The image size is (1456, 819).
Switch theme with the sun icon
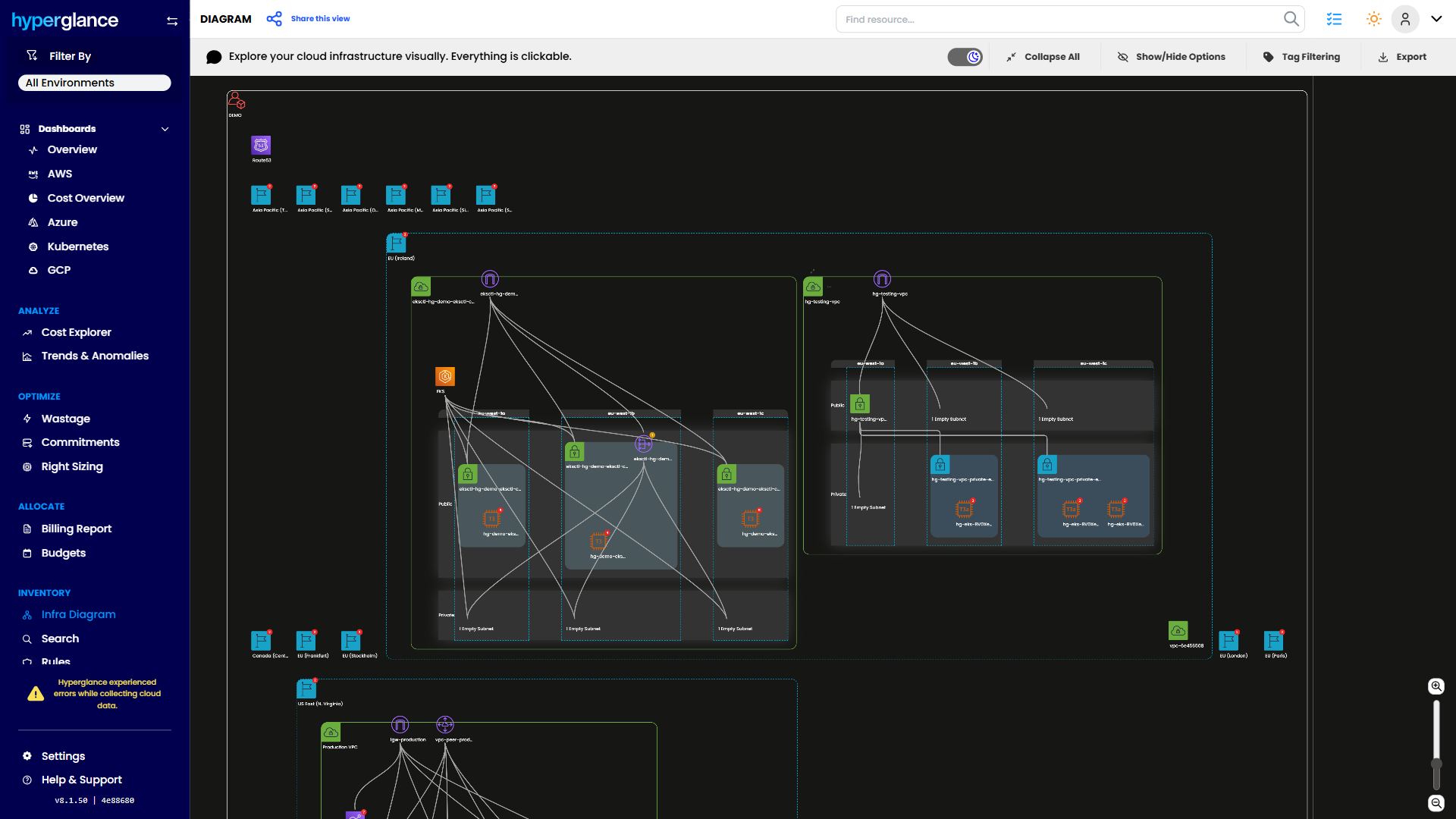pyautogui.click(x=1373, y=19)
